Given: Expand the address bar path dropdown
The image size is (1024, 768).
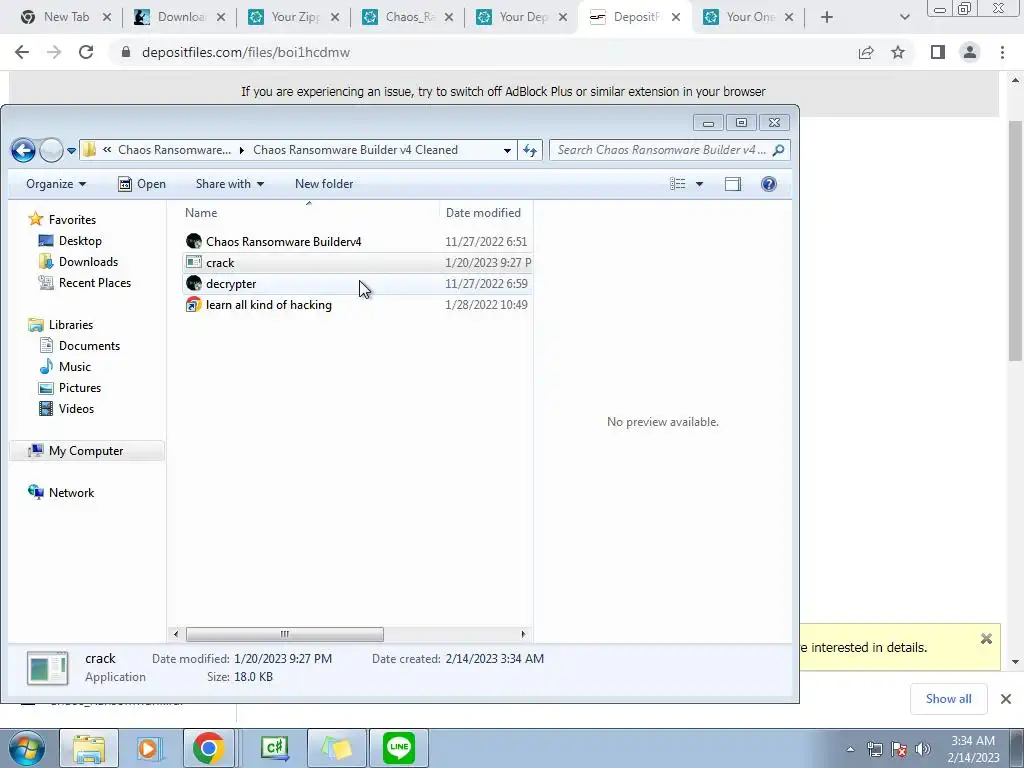Looking at the screenshot, I should pos(507,150).
